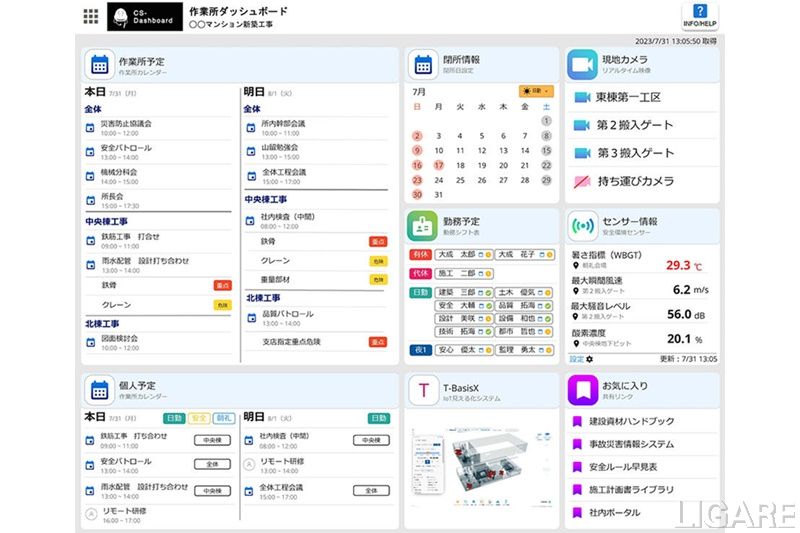Click the 現地カメラ video camera icon
This screenshot has height=533, width=800.
(x=582, y=65)
